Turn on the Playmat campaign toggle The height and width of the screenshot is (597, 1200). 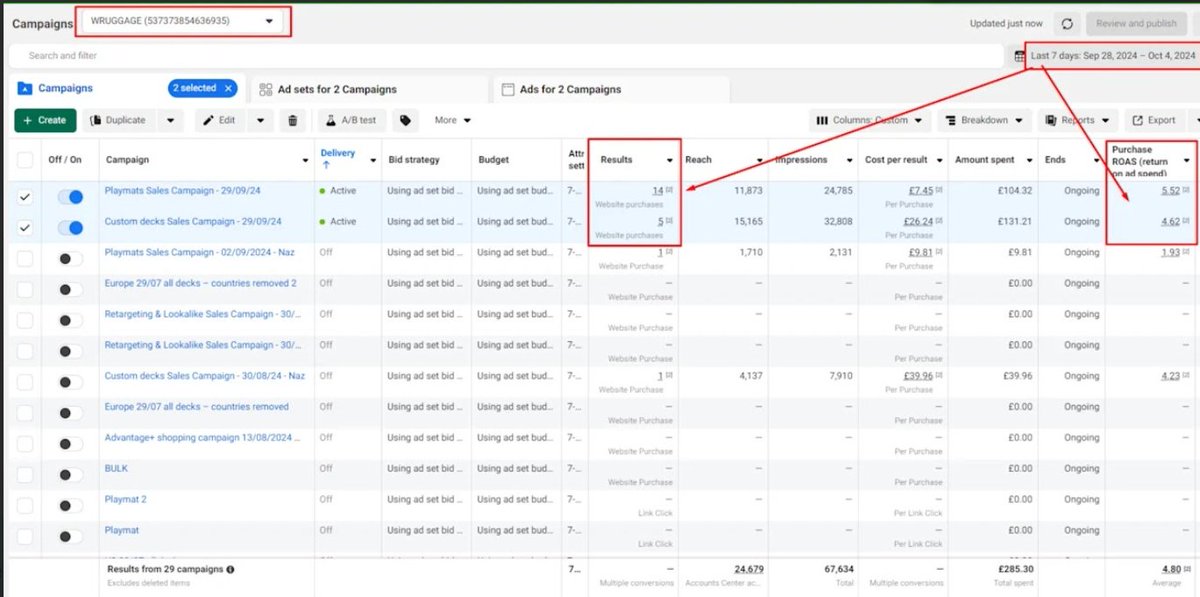(70, 537)
